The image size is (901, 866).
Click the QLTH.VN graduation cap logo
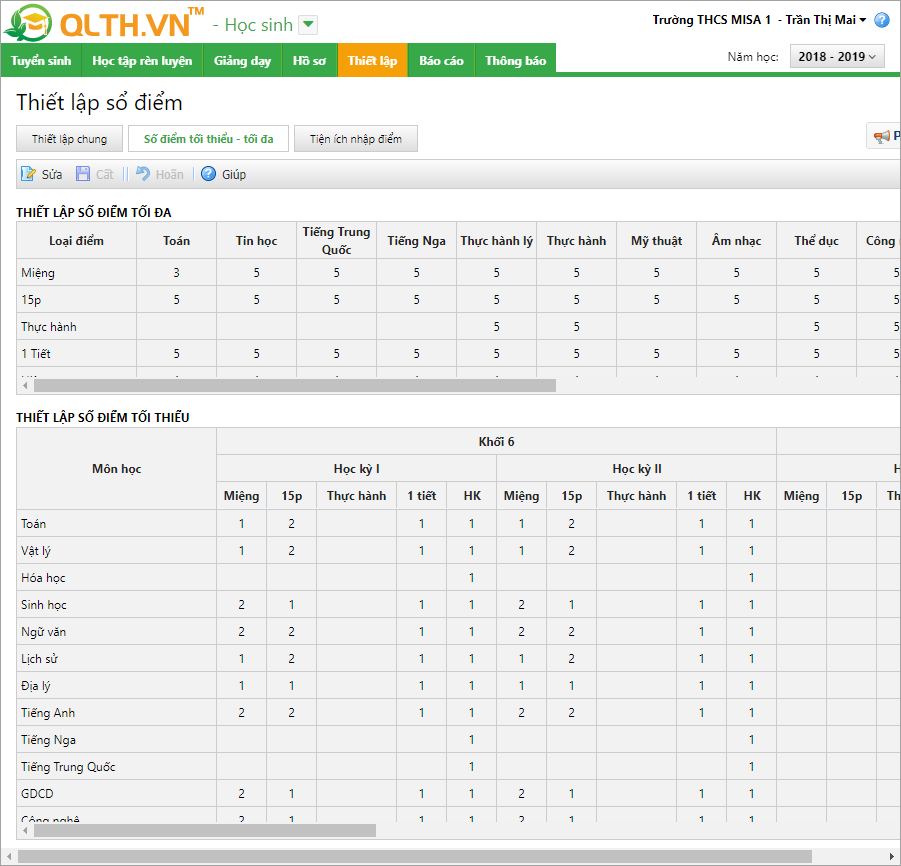pos(28,23)
